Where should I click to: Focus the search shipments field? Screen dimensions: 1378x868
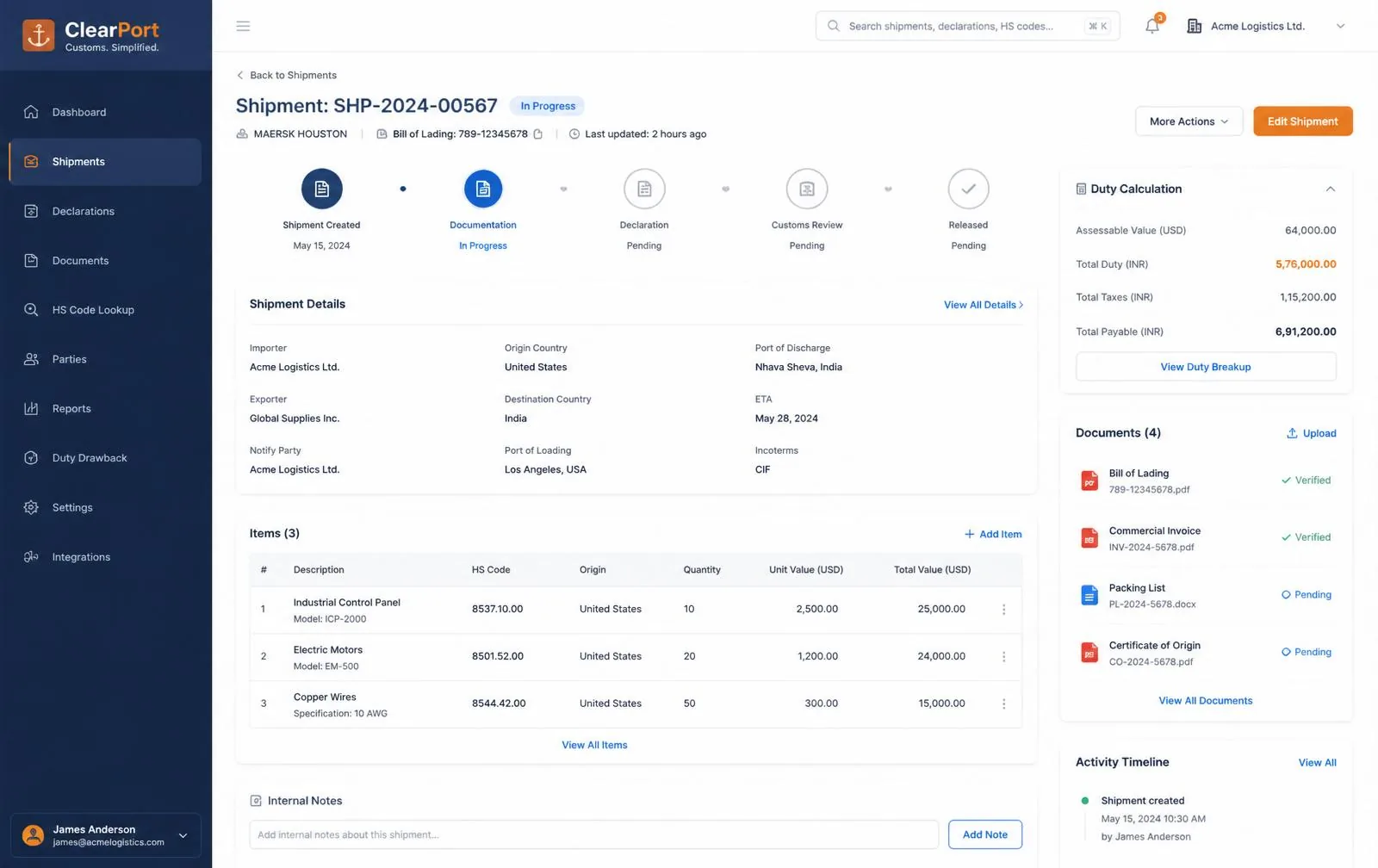tap(967, 26)
